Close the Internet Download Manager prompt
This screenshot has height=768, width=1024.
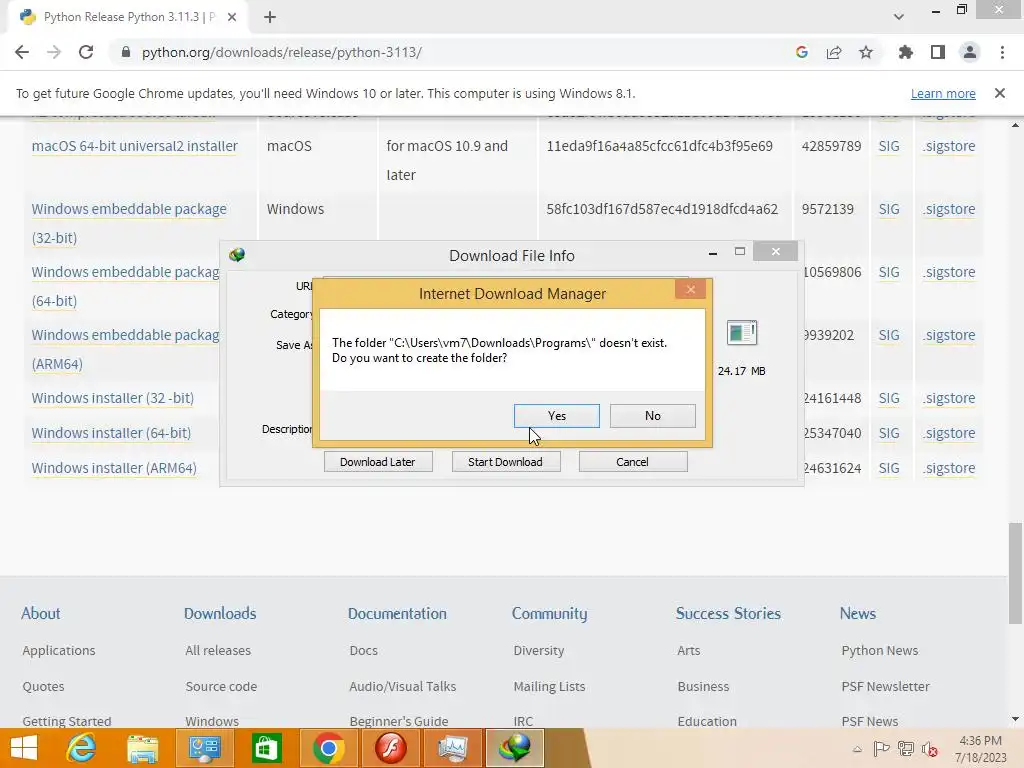pyautogui.click(x=690, y=289)
